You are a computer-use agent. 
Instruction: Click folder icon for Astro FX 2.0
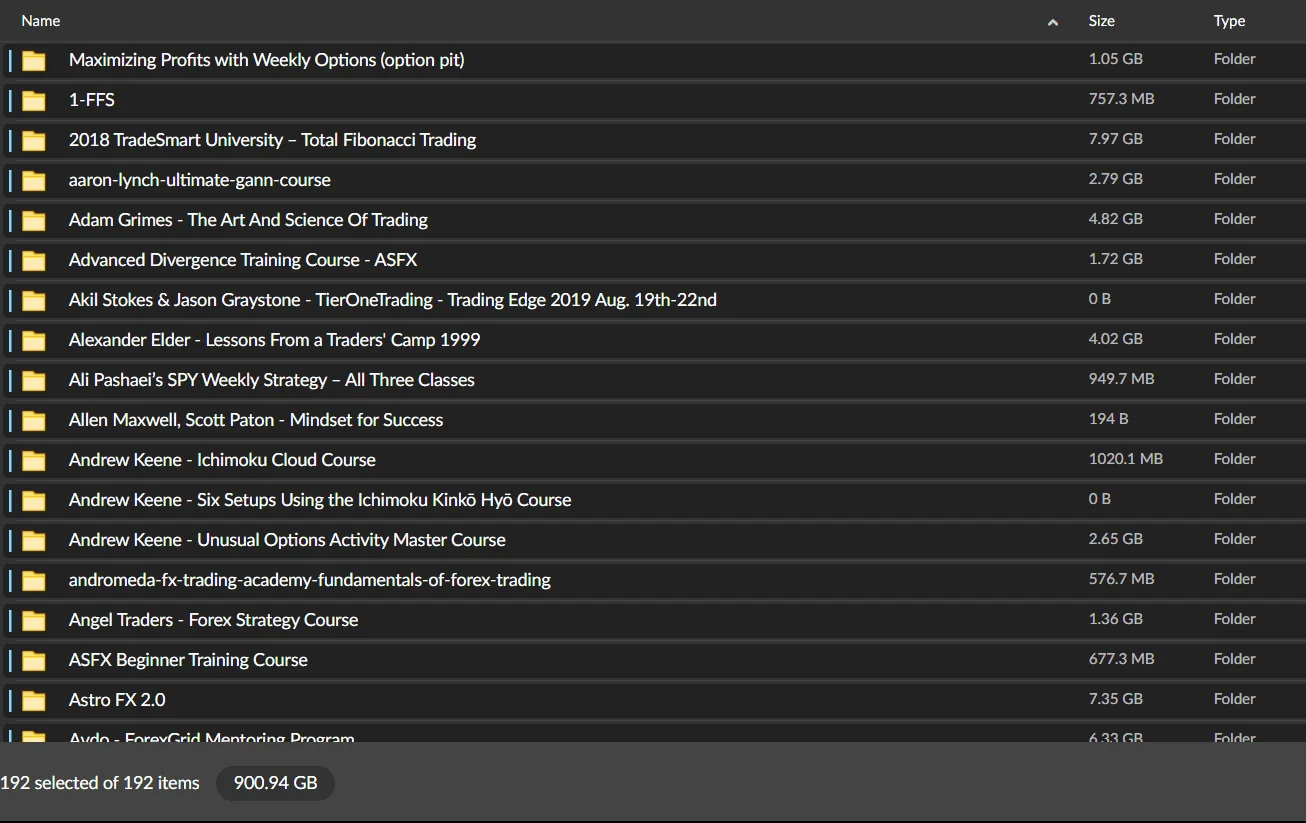pos(34,701)
